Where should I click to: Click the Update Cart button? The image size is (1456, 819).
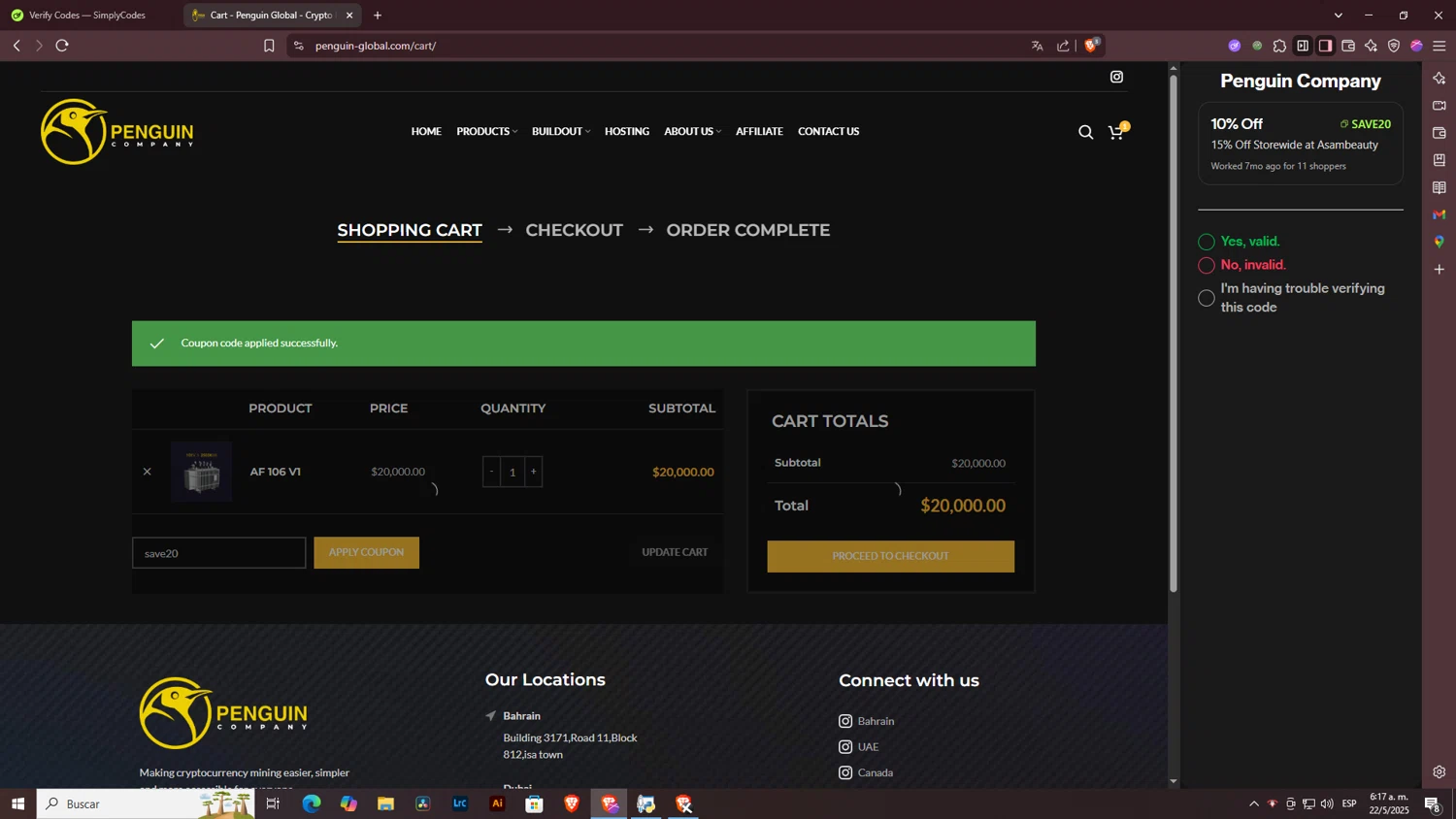(x=675, y=552)
